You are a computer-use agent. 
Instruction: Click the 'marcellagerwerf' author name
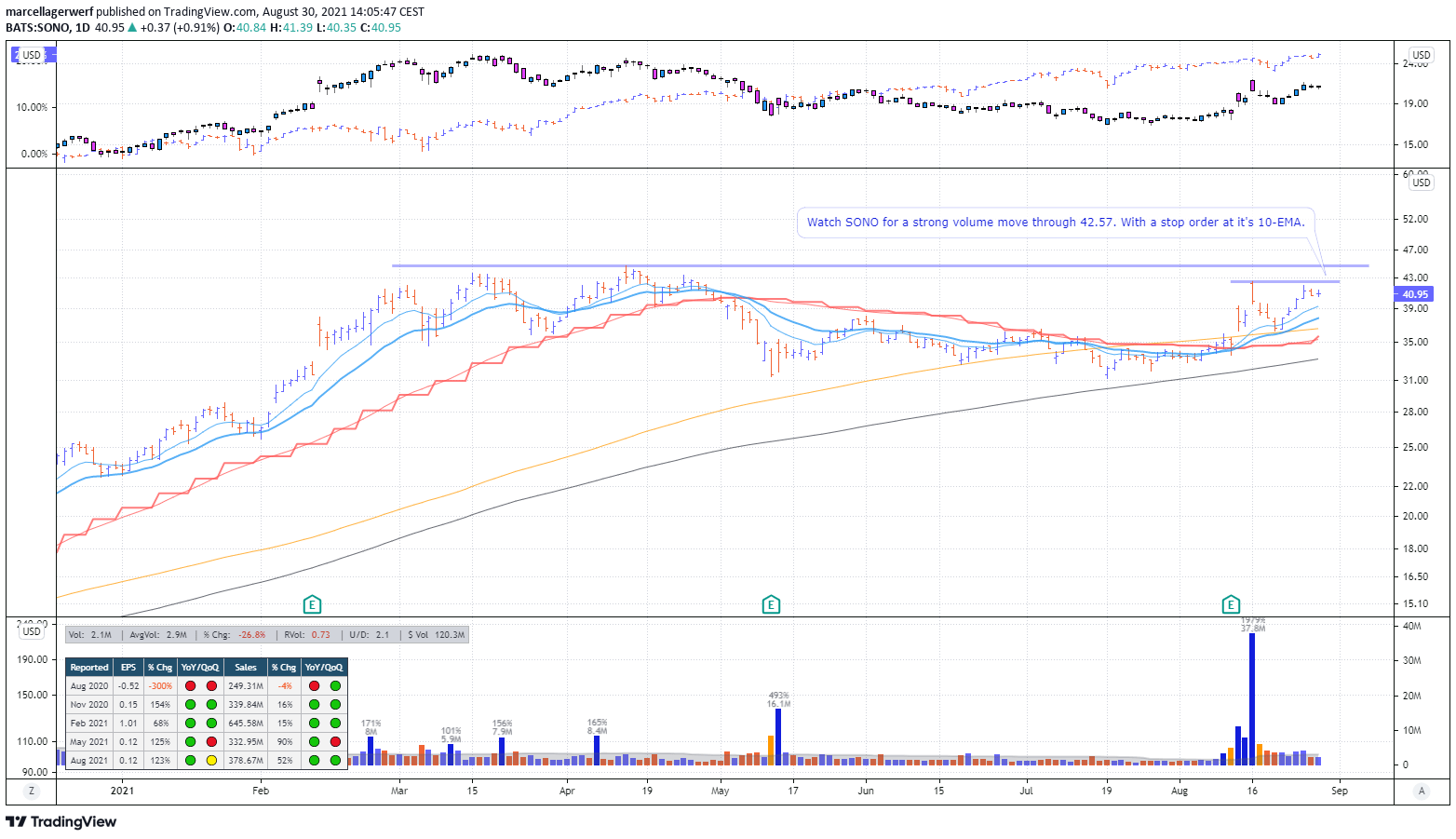(x=49, y=12)
